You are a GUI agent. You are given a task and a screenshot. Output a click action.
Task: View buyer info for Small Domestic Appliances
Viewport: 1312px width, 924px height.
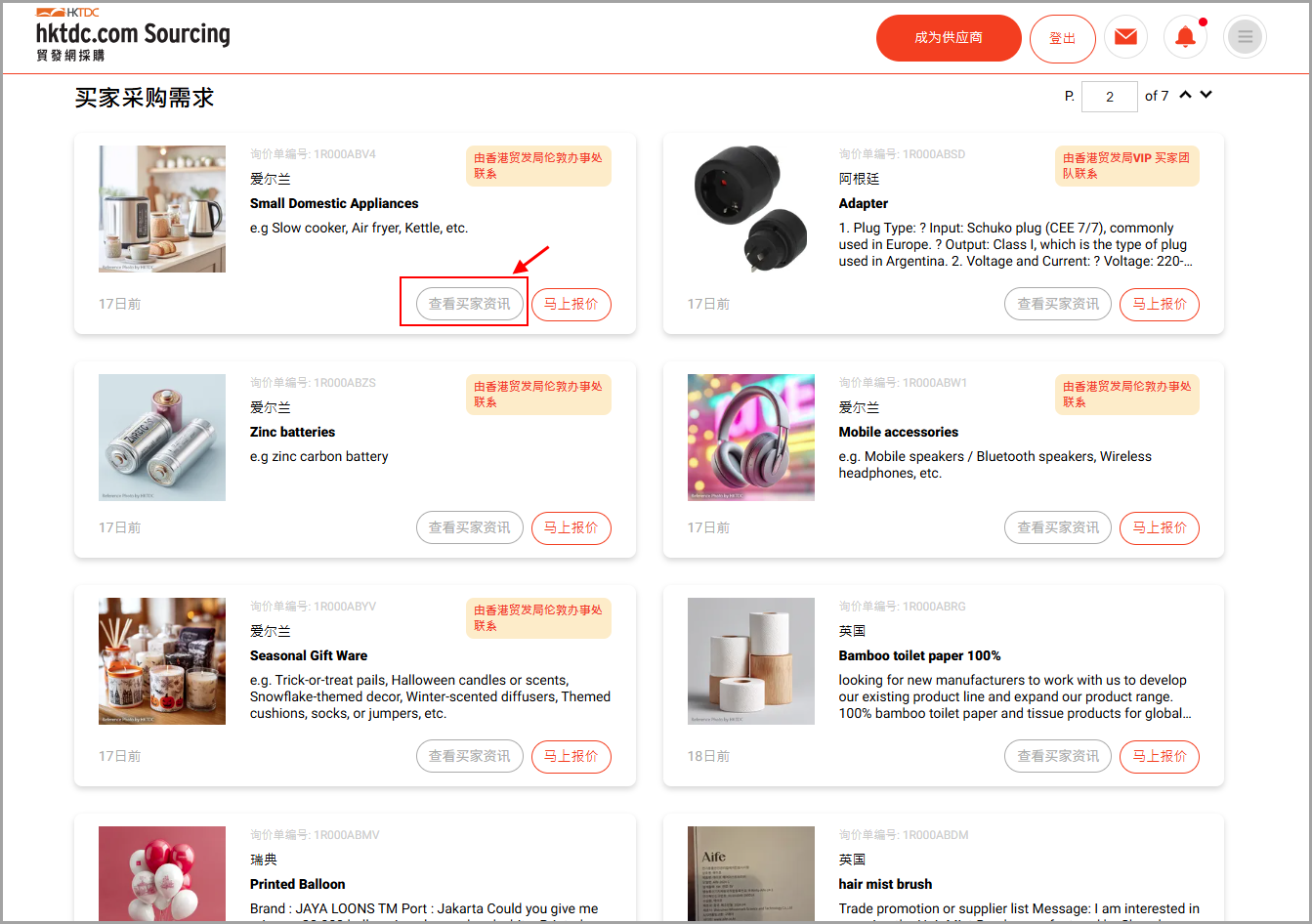coord(470,304)
